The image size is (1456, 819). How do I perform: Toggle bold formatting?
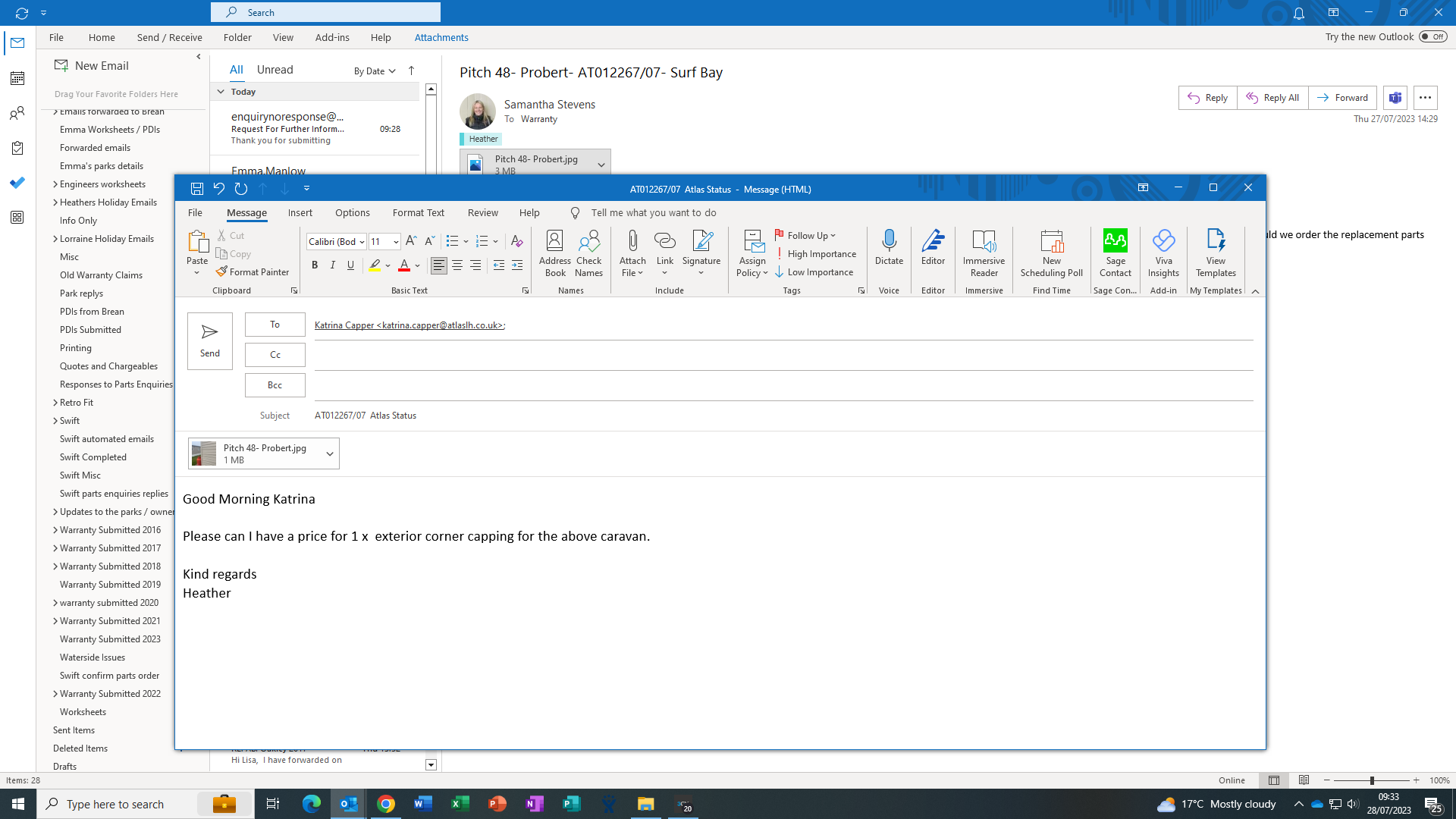pos(315,265)
